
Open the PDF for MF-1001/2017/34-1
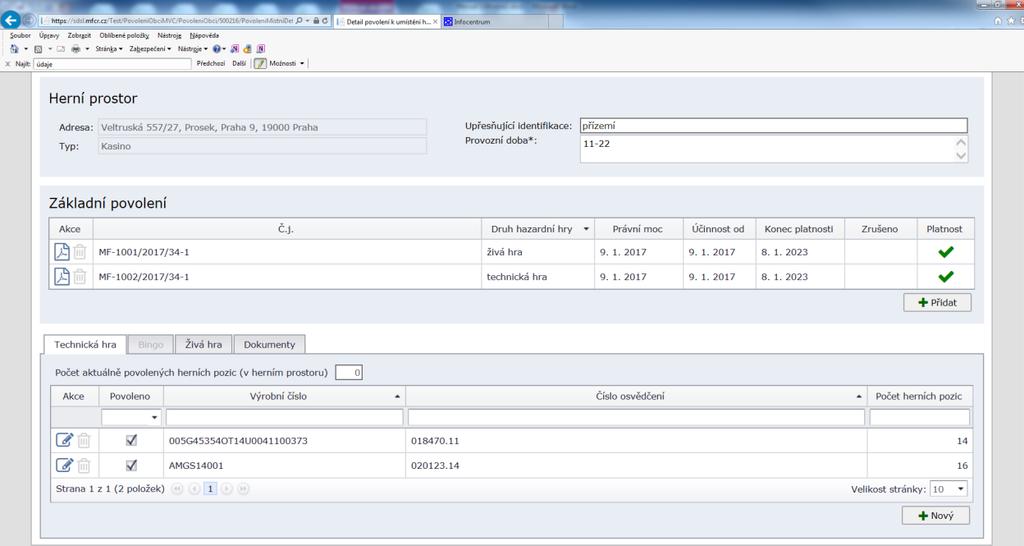tap(62, 251)
